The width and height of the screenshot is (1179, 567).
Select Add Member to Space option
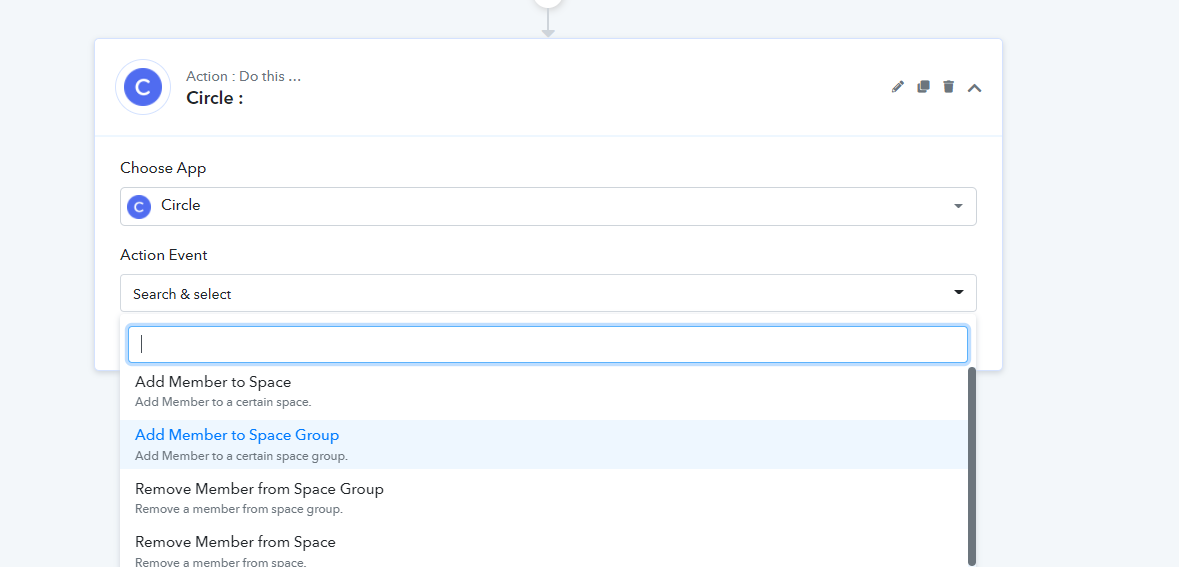click(544, 392)
